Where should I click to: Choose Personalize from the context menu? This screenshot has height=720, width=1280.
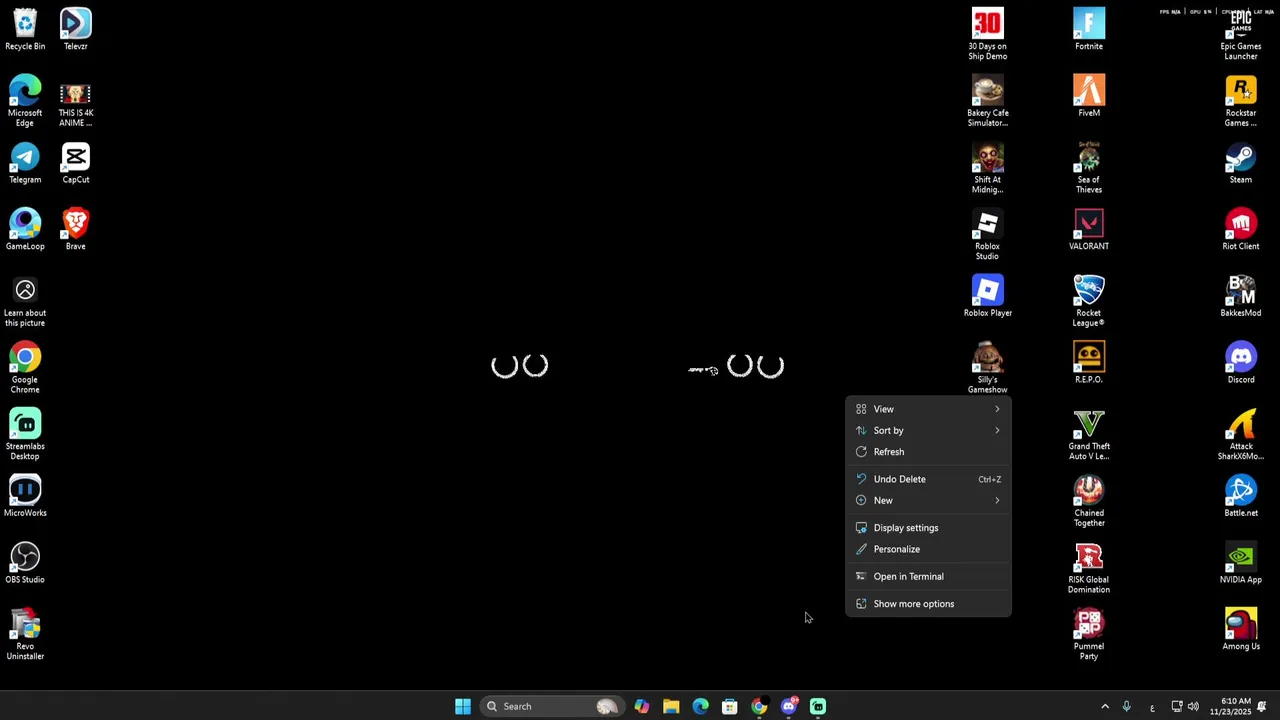point(929,549)
